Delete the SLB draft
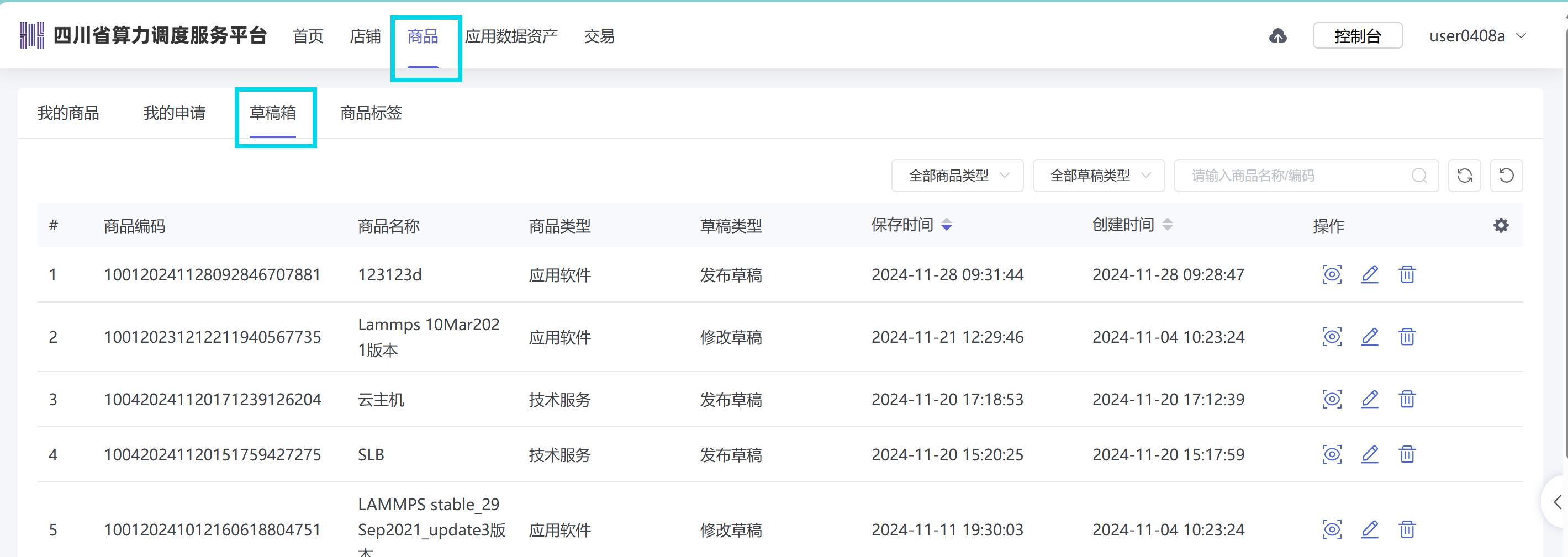Screen dimensions: 1568x557 [x=1407, y=454]
